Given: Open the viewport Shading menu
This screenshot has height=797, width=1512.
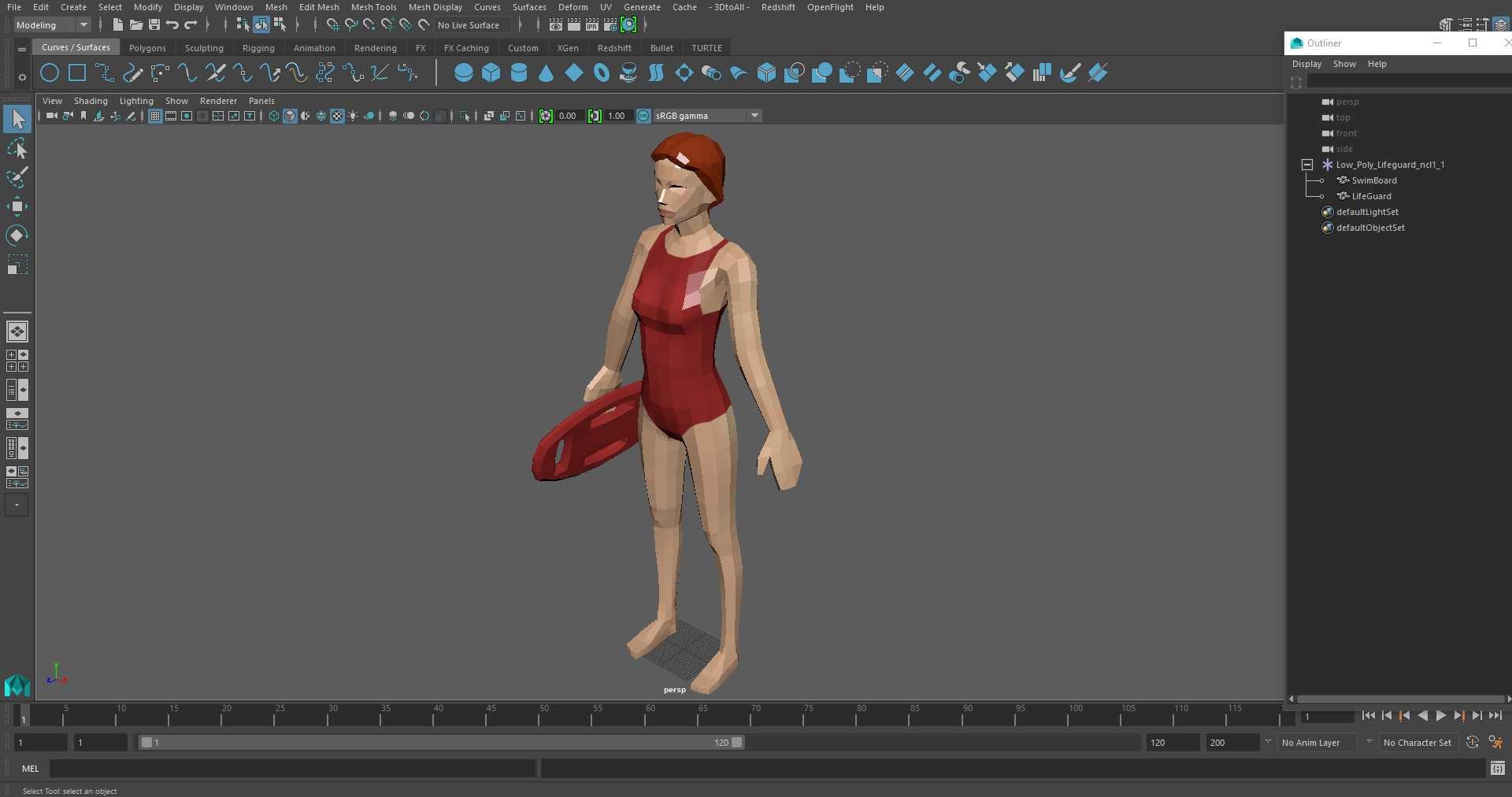Looking at the screenshot, I should coord(91,101).
